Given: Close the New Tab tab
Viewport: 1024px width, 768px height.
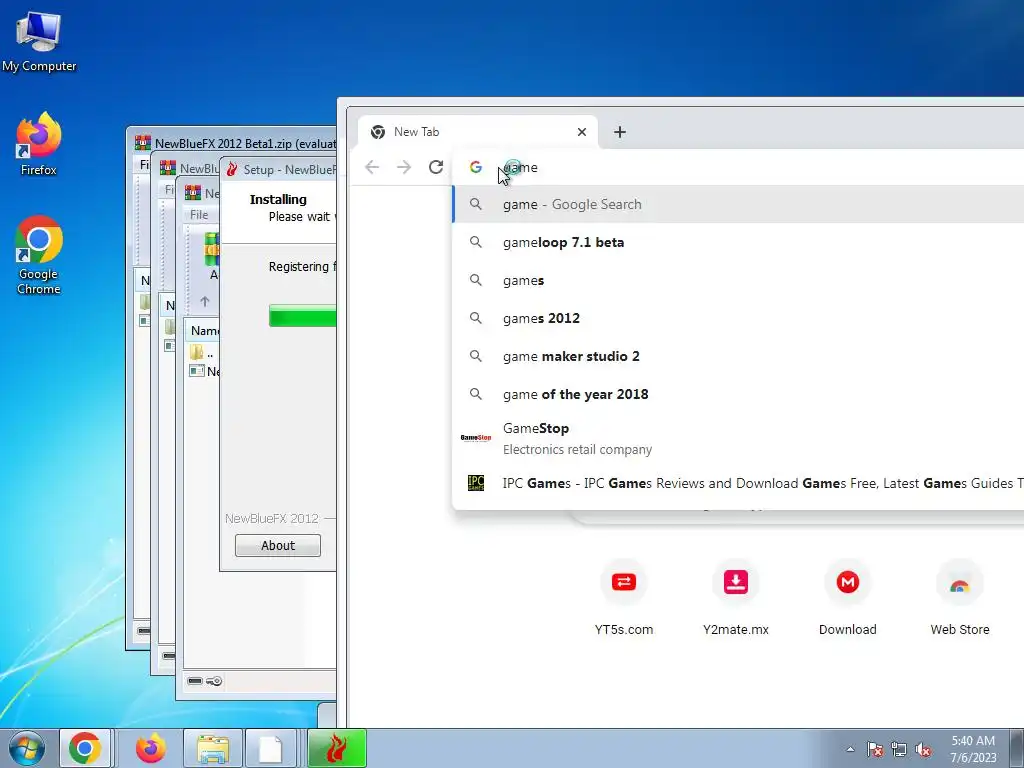Looking at the screenshot, I should 581,132.
